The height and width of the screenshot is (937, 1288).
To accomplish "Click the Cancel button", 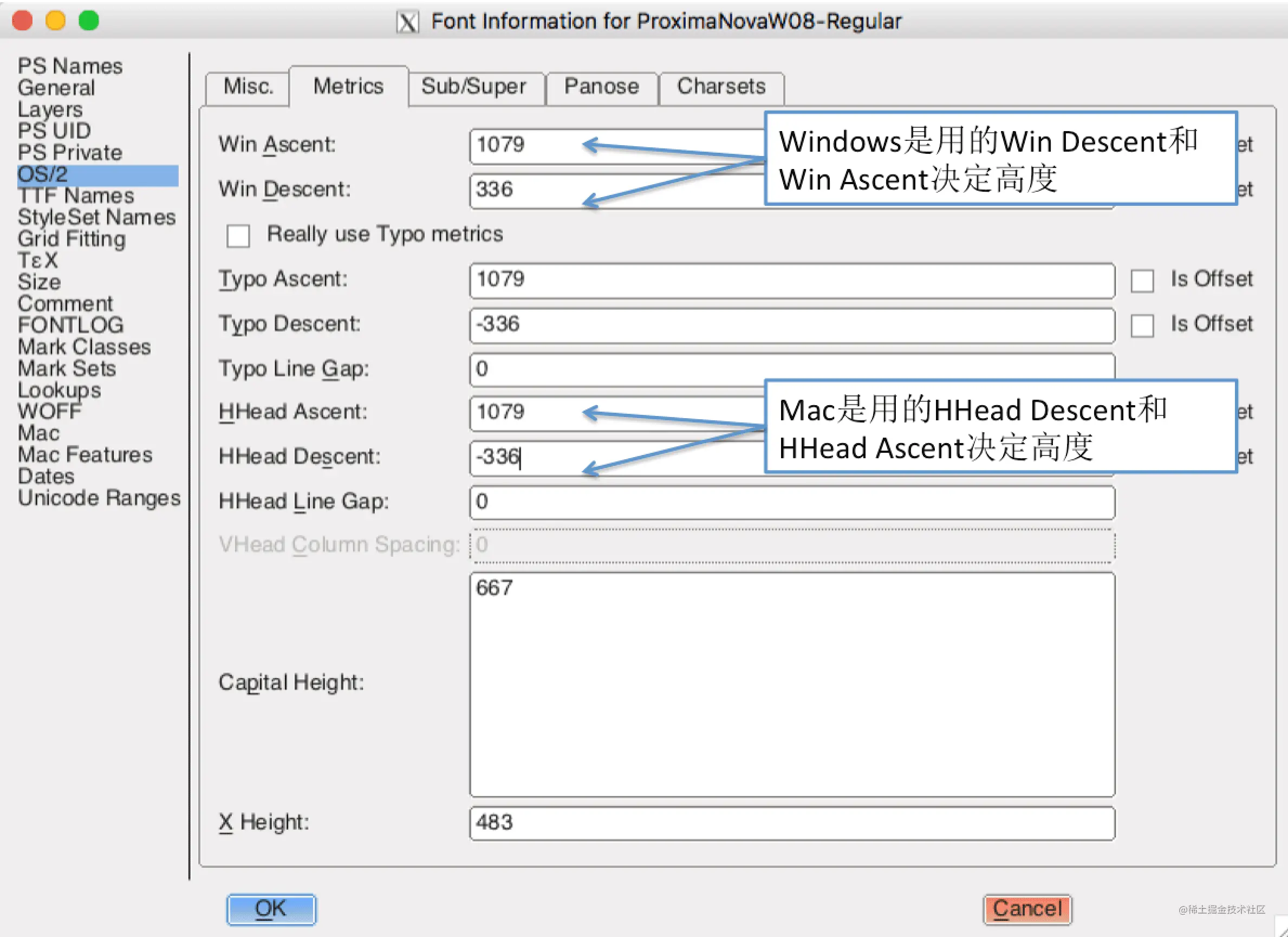I will (1027, 909).
